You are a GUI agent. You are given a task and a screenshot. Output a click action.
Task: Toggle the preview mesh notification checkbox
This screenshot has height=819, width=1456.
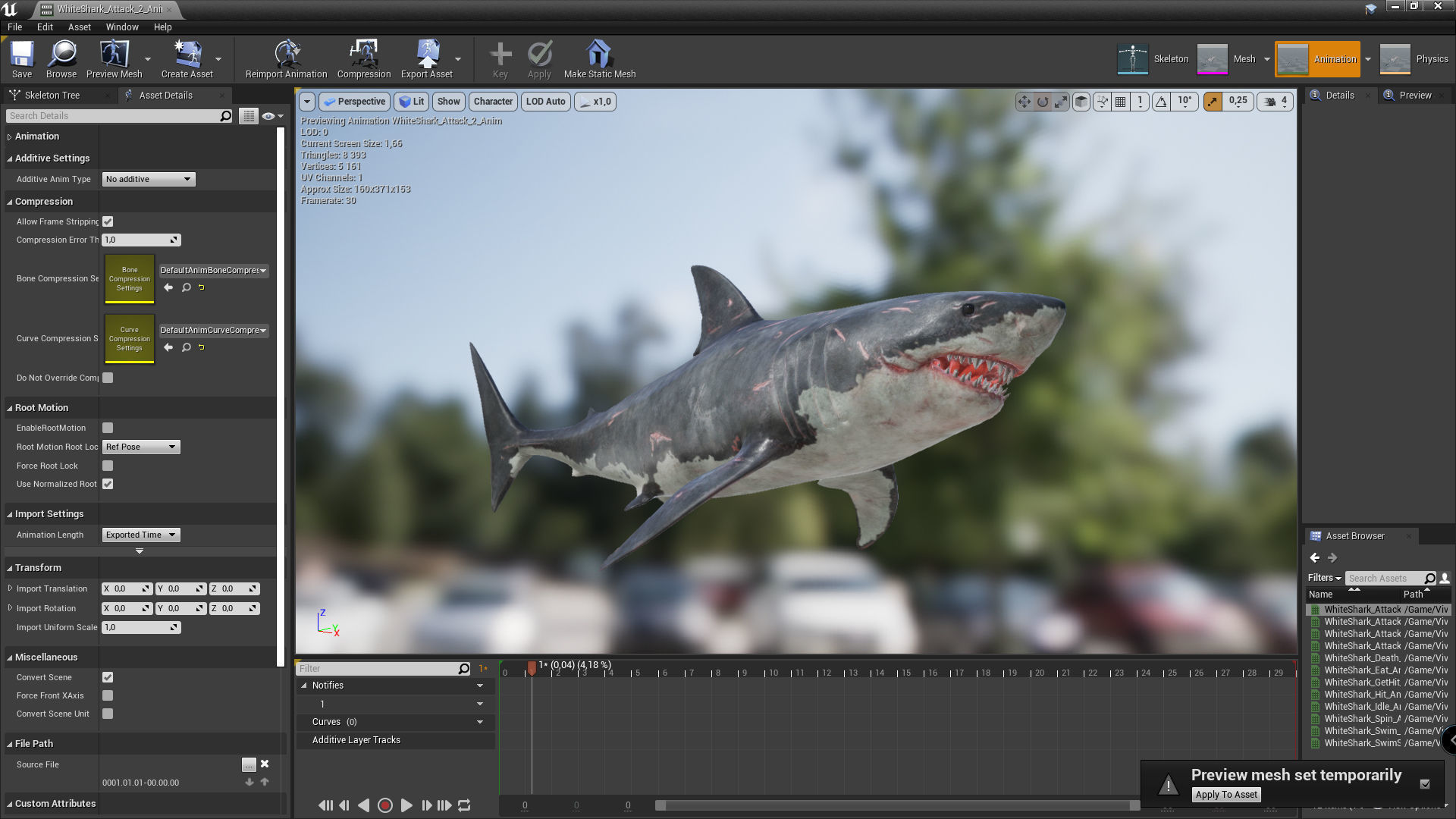[1425, 784]
